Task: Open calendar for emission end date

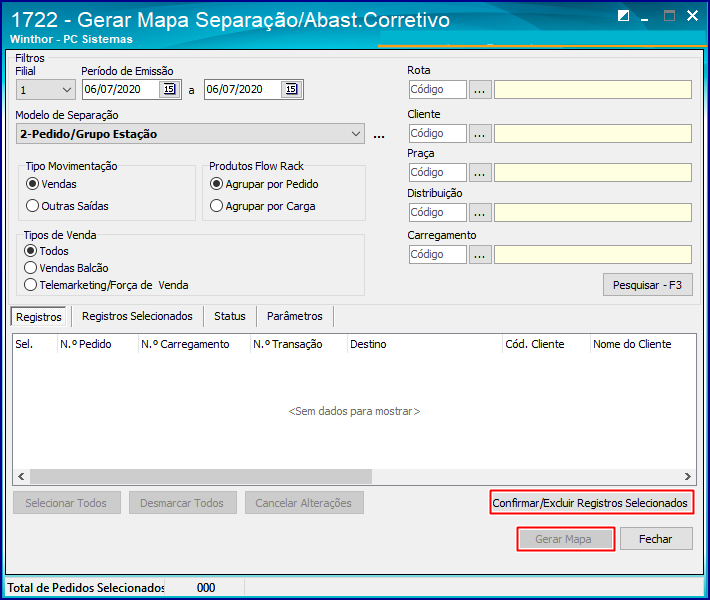Action: click(x=291, y=89)
